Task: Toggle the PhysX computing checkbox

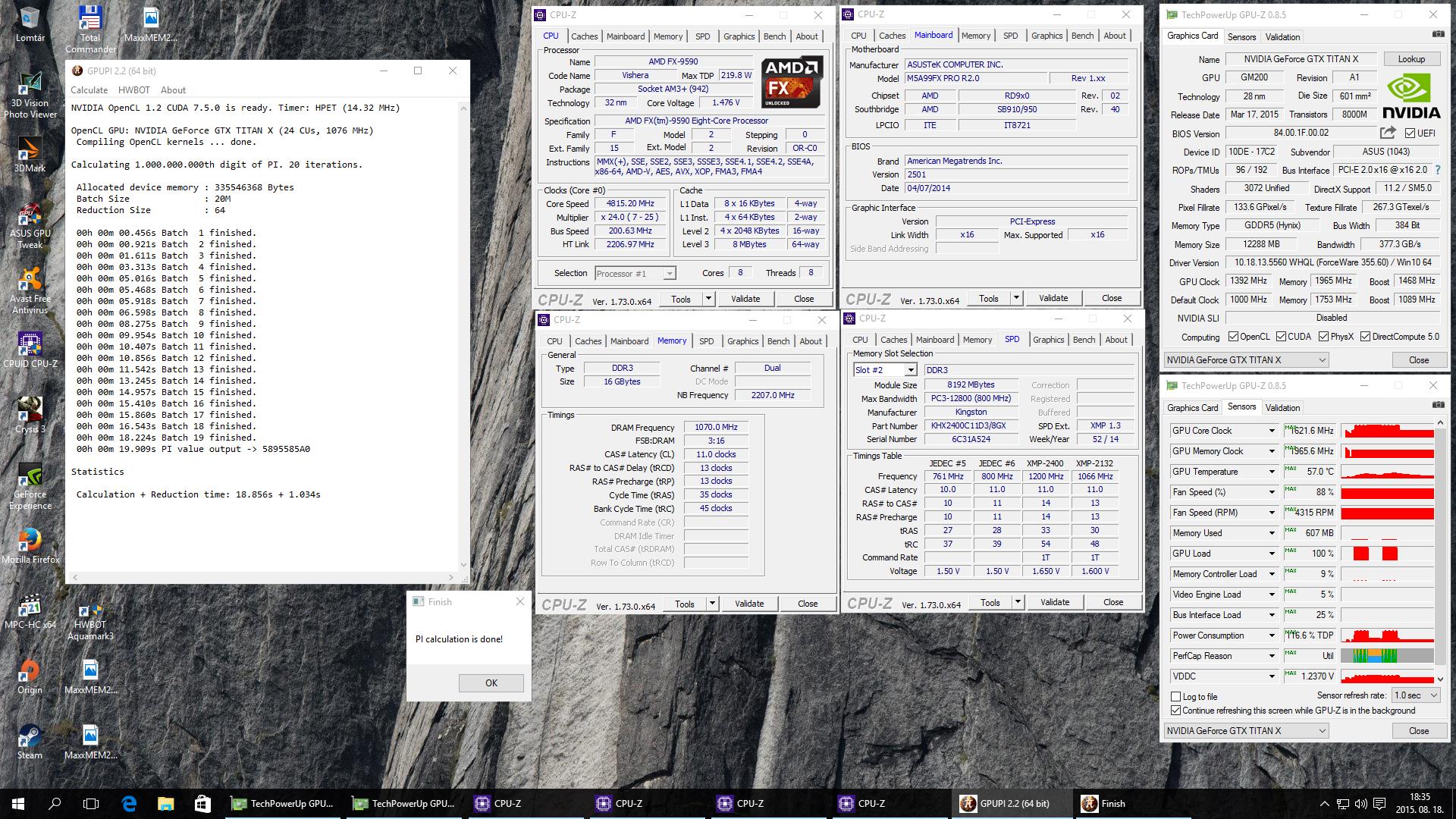Action: 1323,337
